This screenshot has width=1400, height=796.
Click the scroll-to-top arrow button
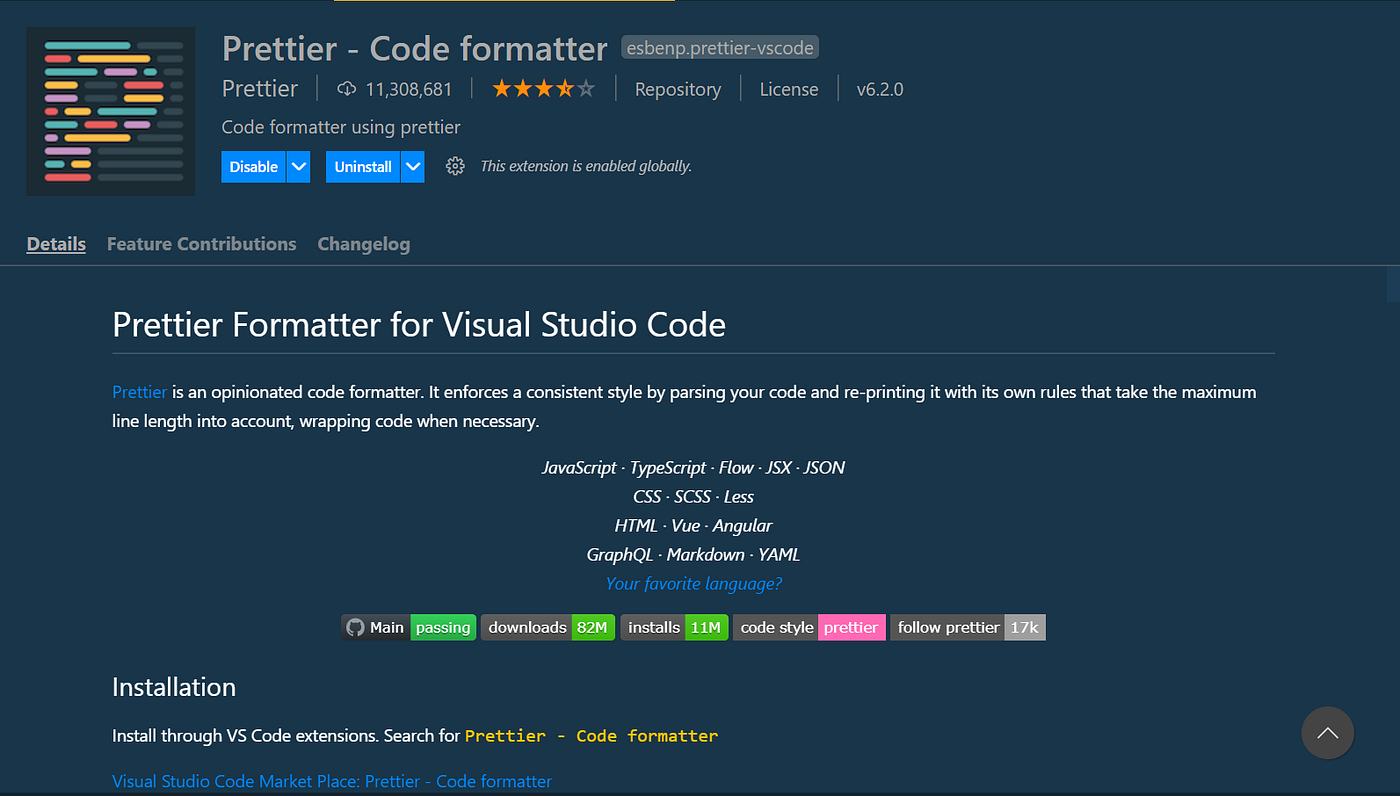pos(1327,733)
